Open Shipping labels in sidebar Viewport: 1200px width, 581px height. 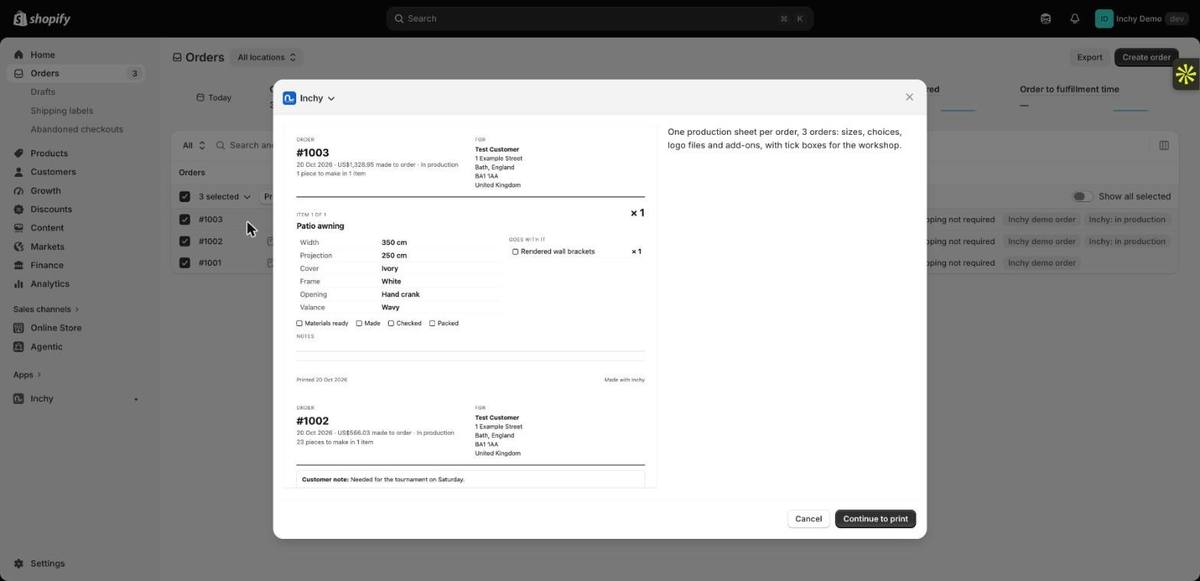click(62, 111)
